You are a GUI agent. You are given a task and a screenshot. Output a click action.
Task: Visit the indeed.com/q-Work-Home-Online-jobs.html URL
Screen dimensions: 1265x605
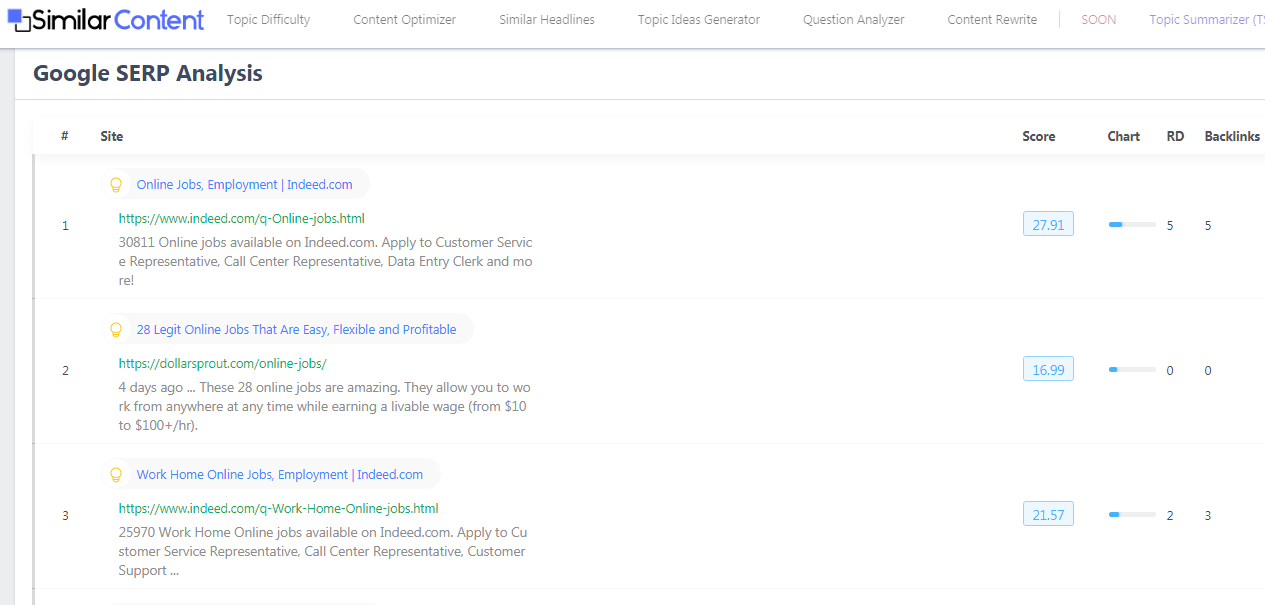coord(278,508)
